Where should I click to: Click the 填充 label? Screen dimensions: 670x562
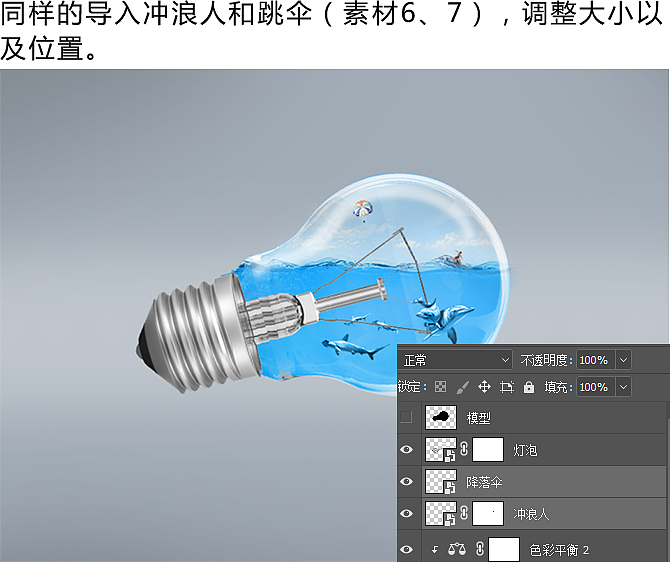558,387
